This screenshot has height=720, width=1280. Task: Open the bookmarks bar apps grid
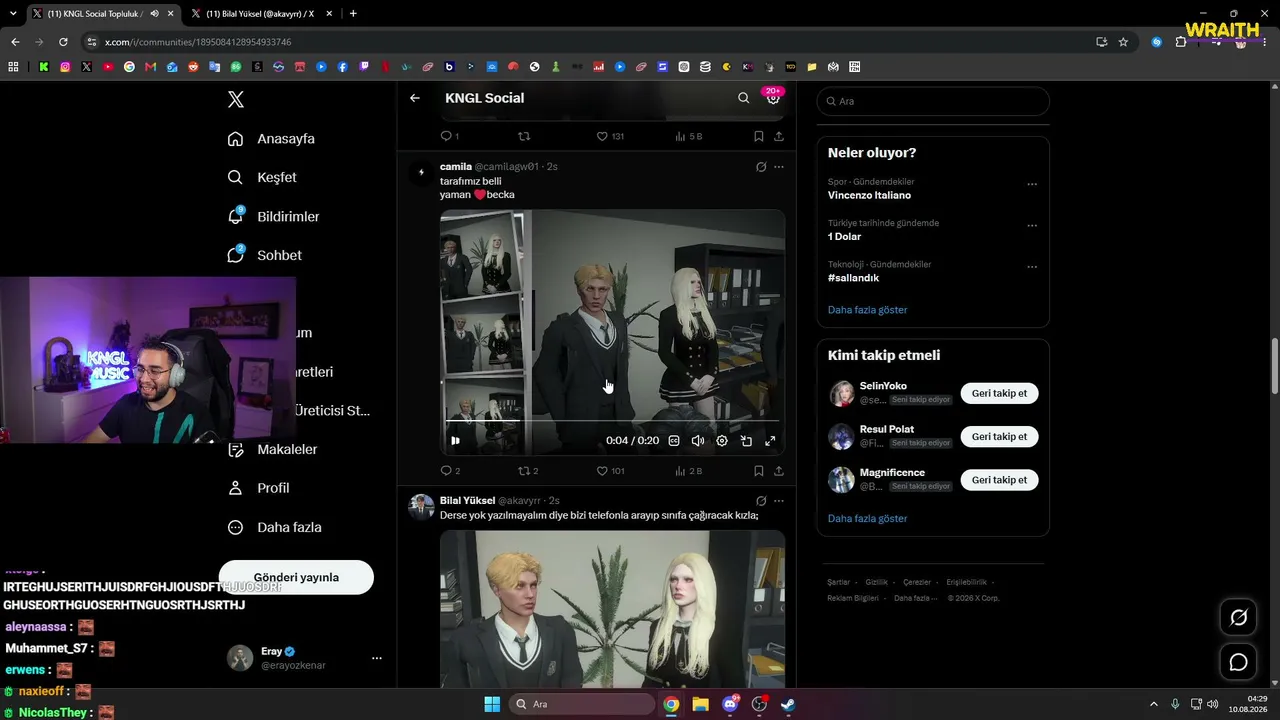point(13,67)
